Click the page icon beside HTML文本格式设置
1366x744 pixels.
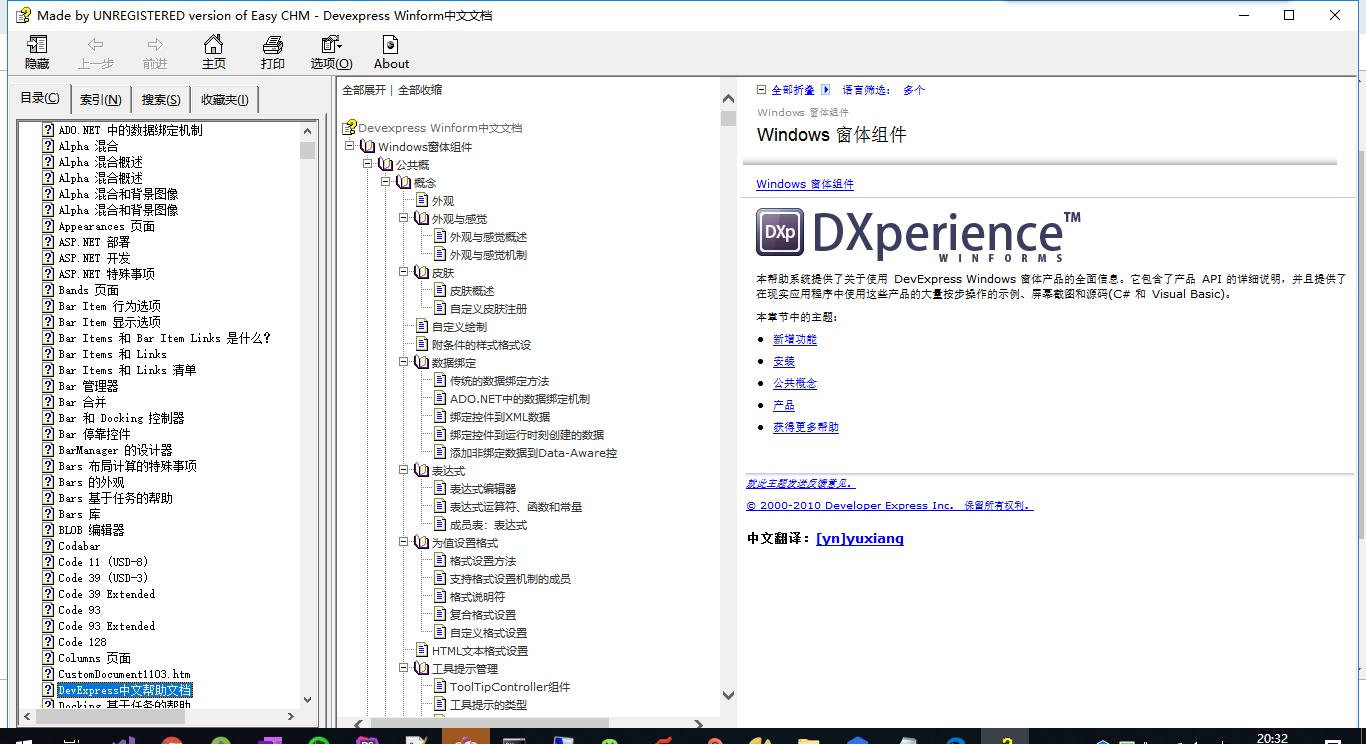pos(422,651)
